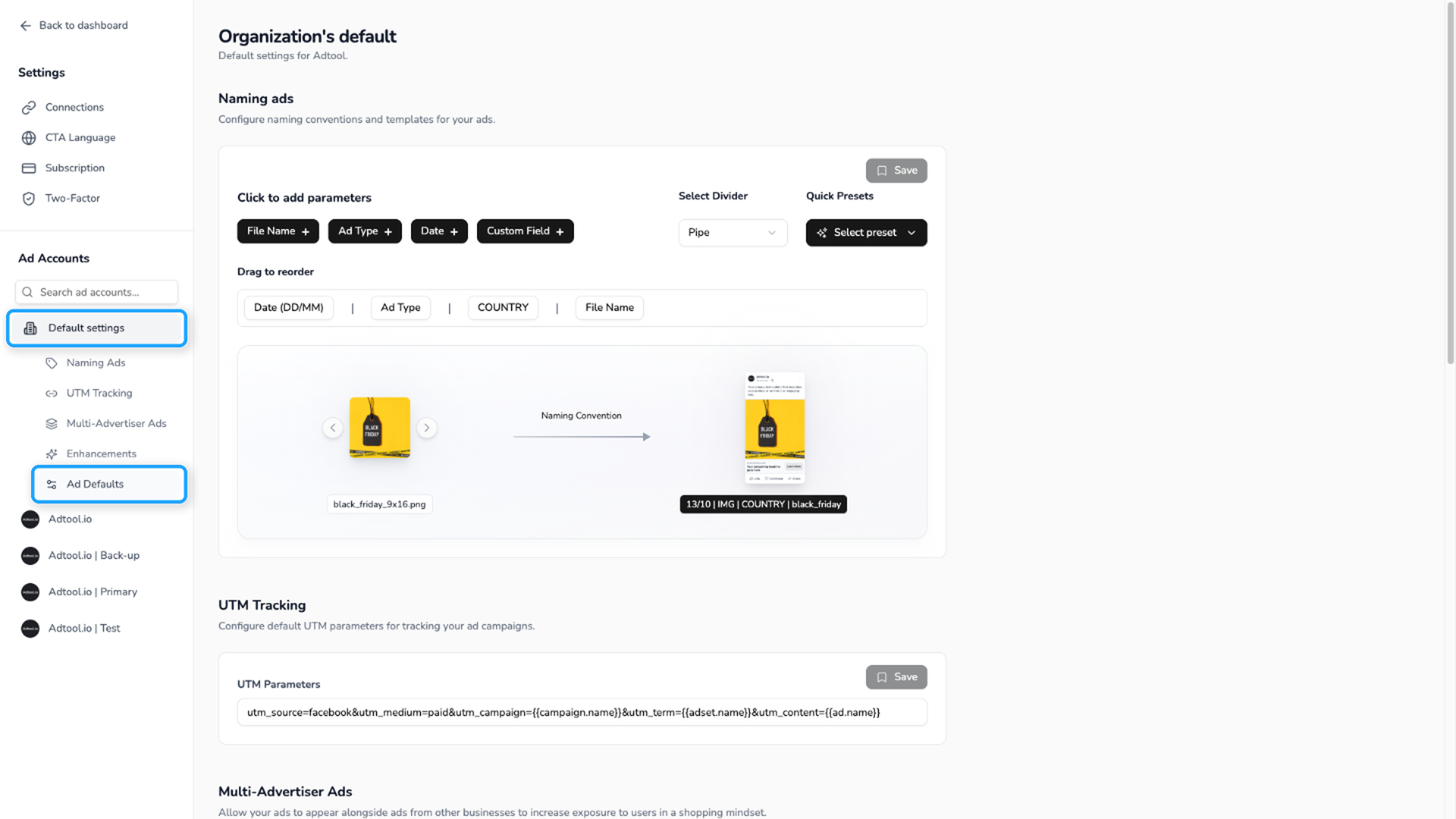Select the File Name reorder chip
The image size is (1456, 819).
610,308
